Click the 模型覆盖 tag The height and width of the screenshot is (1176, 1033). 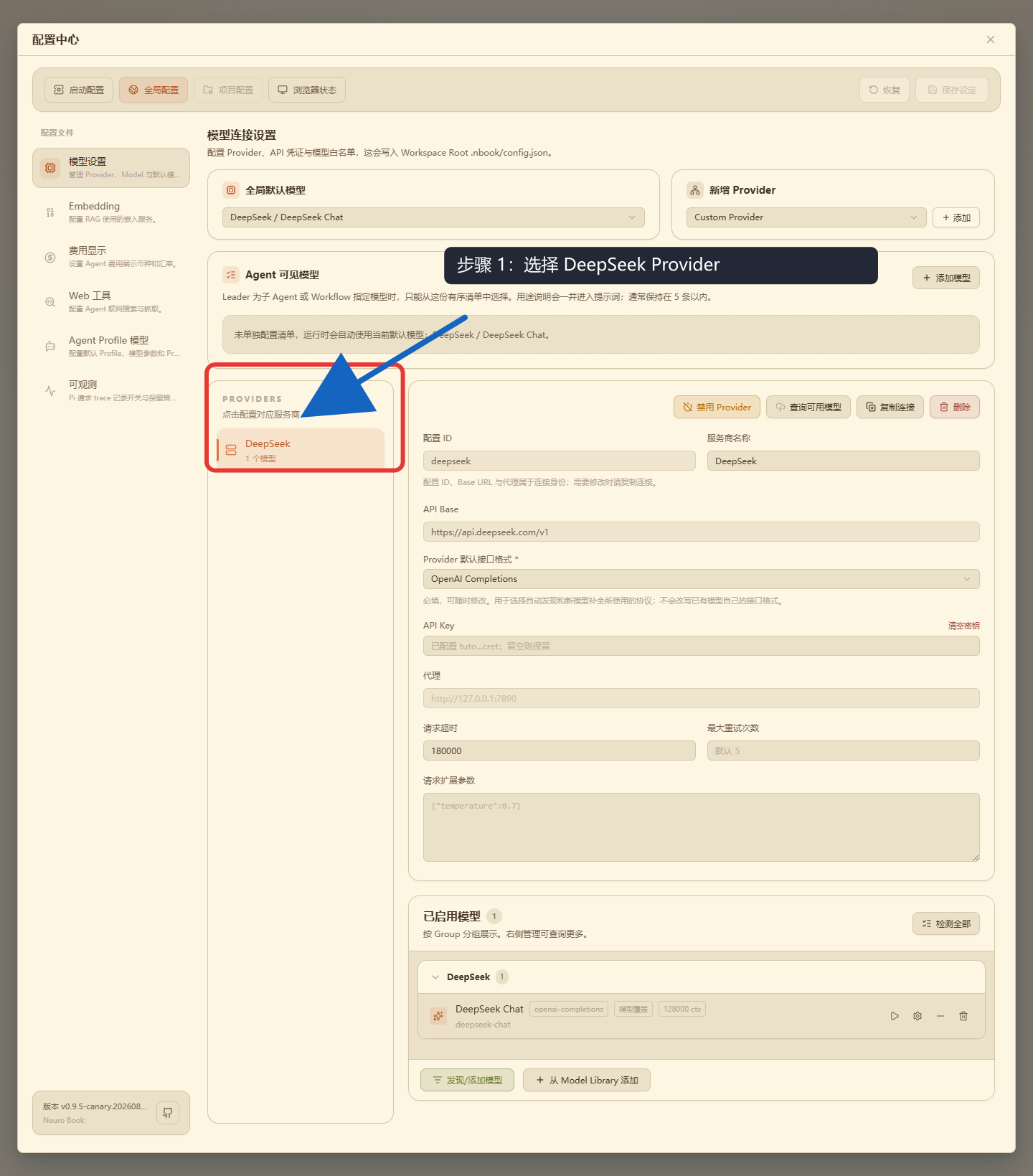coord(633,1009)
